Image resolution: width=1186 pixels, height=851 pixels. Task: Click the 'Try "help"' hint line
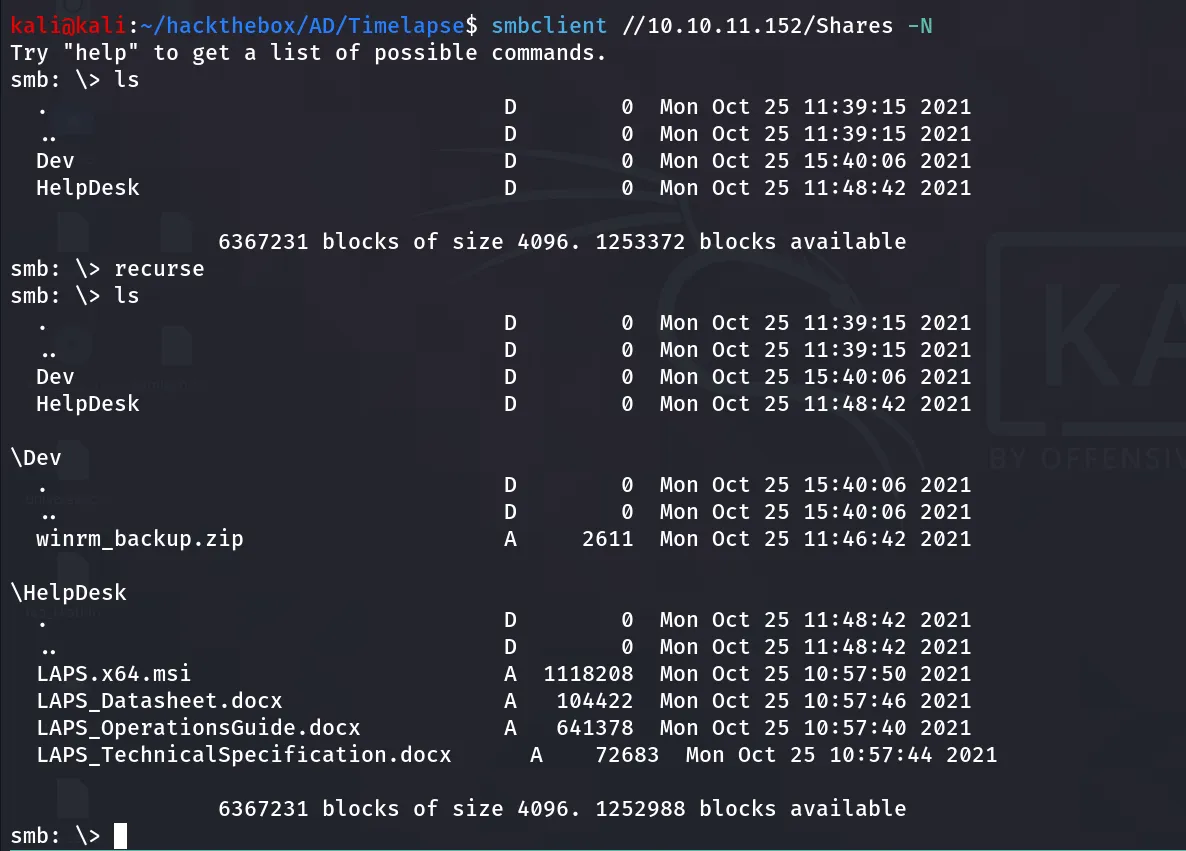(x=308, y=53)
